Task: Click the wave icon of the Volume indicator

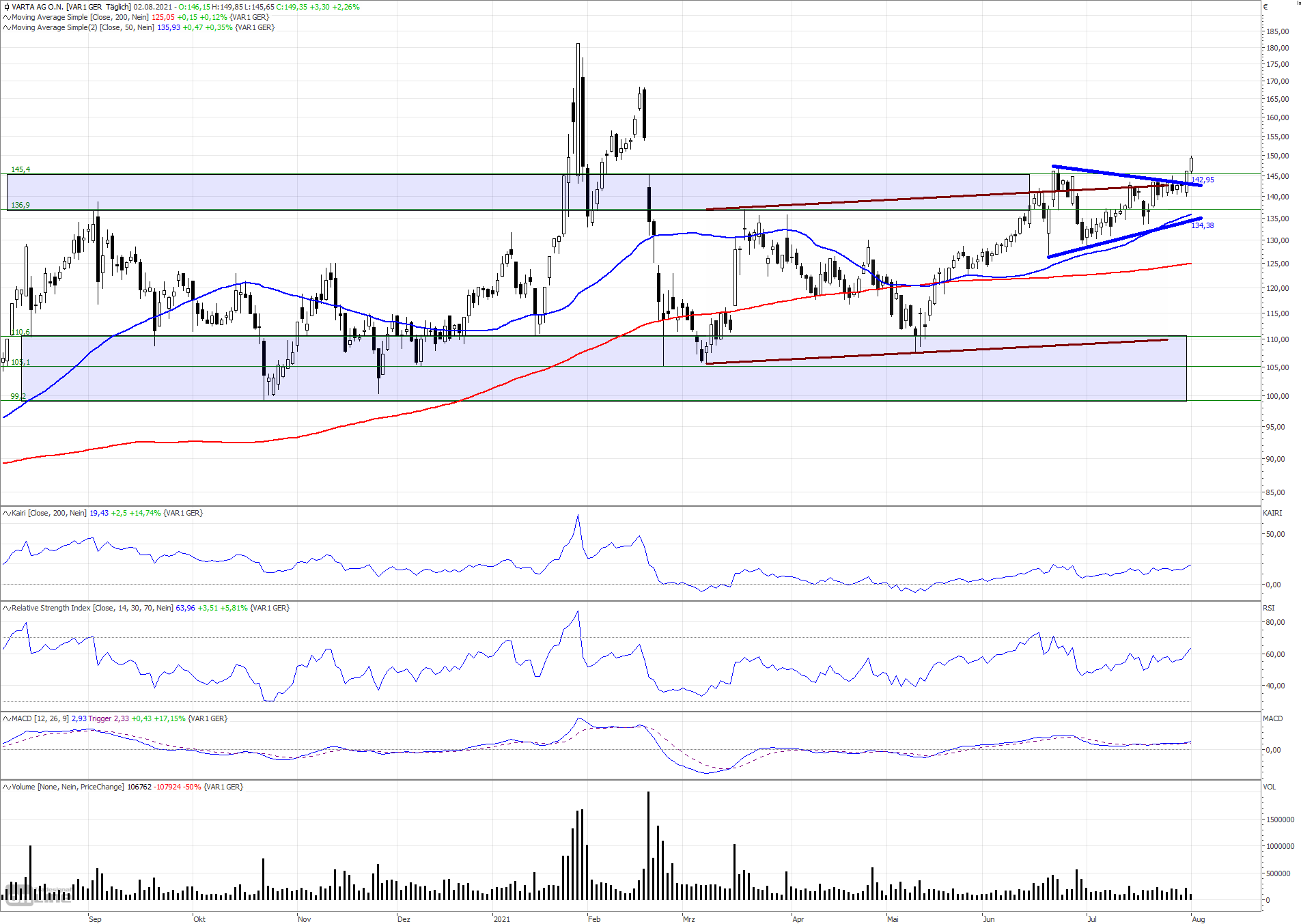Action: (6, 787)
